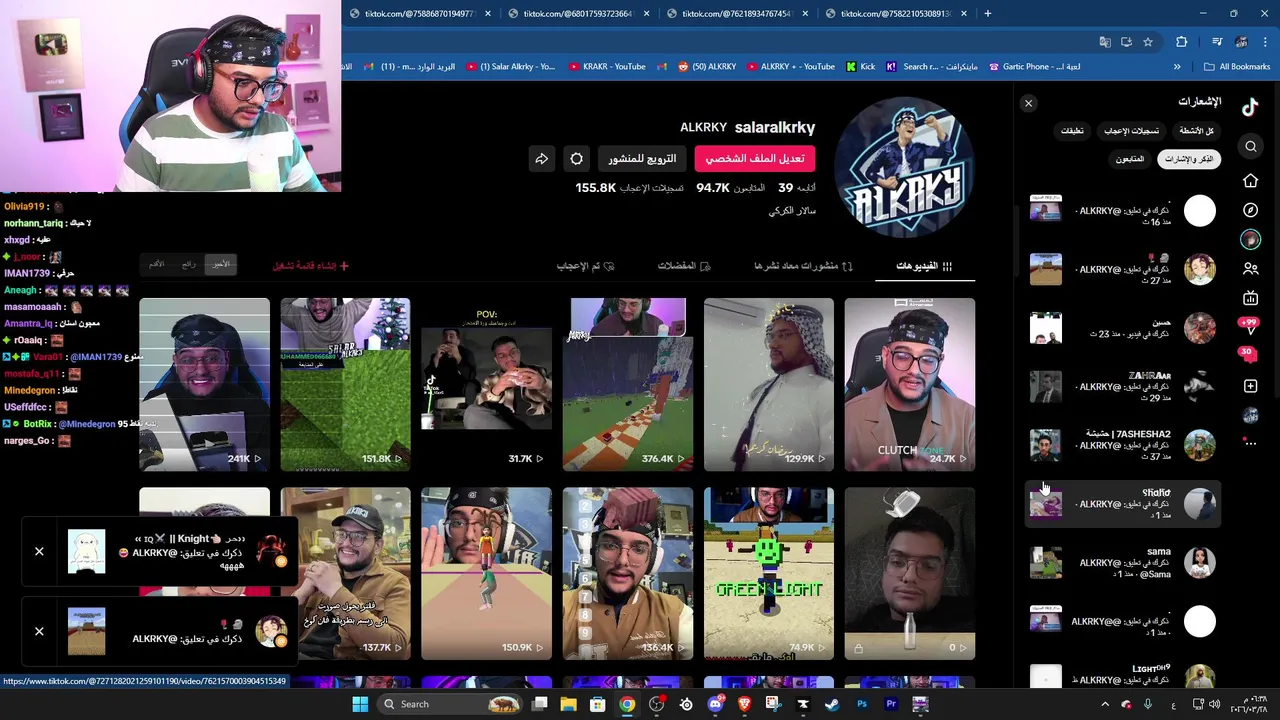1280x720 pixels.
Task: Sort videos by the latest option
Action: [x=220, y=264]
